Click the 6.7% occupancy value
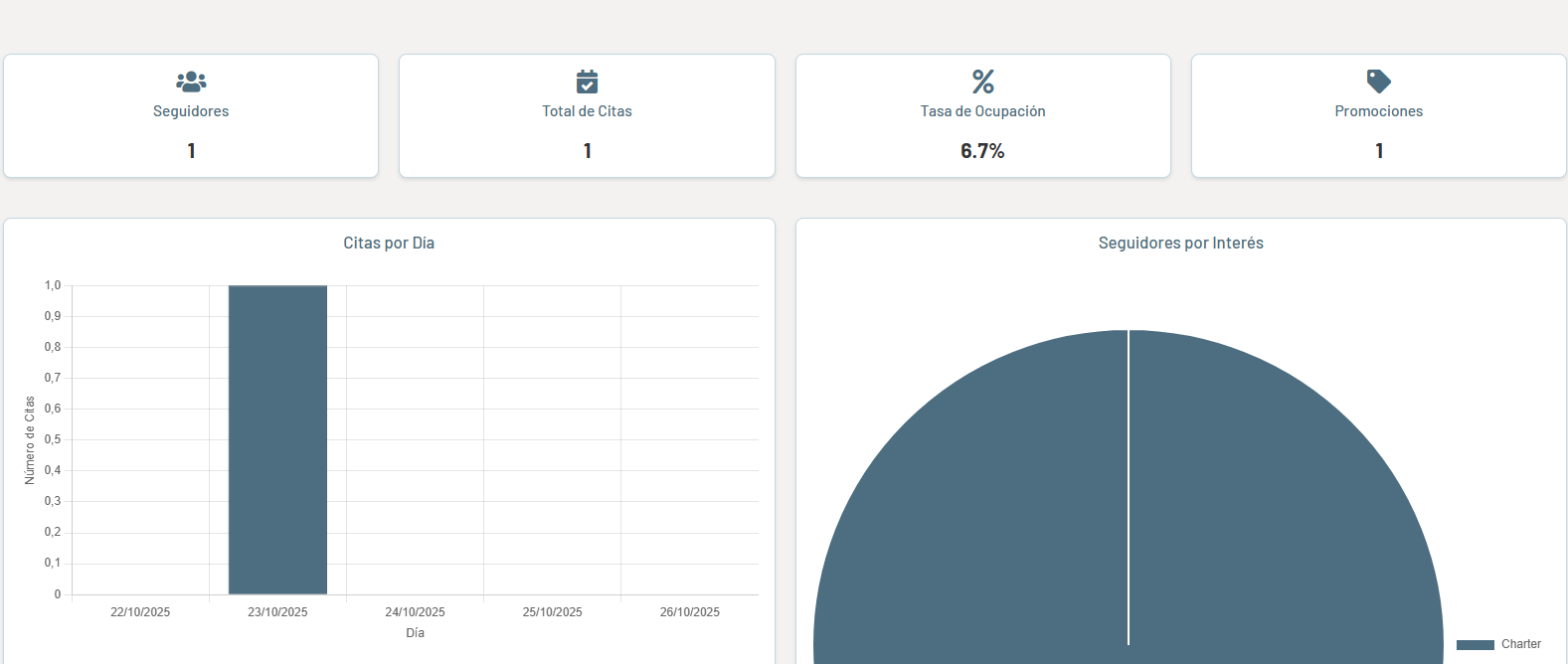 [983, 151]
